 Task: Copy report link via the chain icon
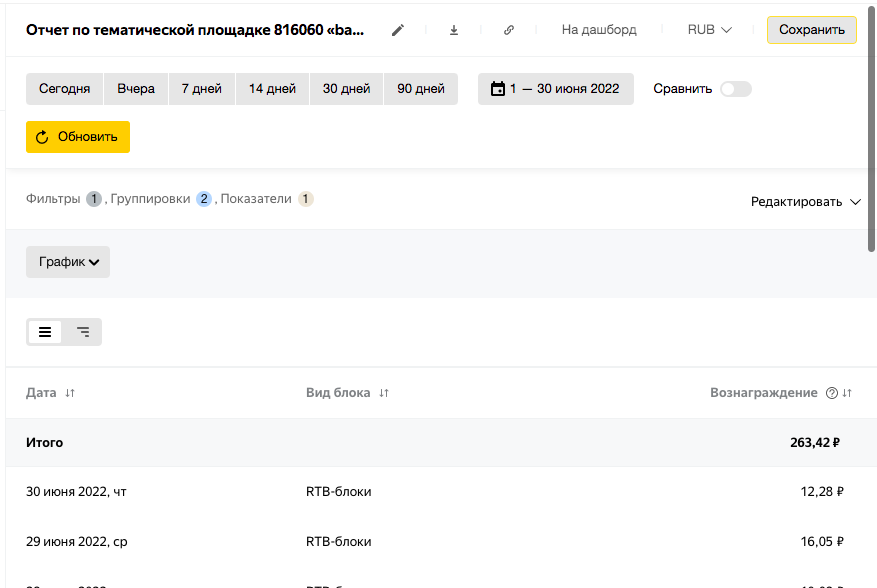(x=509, y=30)
